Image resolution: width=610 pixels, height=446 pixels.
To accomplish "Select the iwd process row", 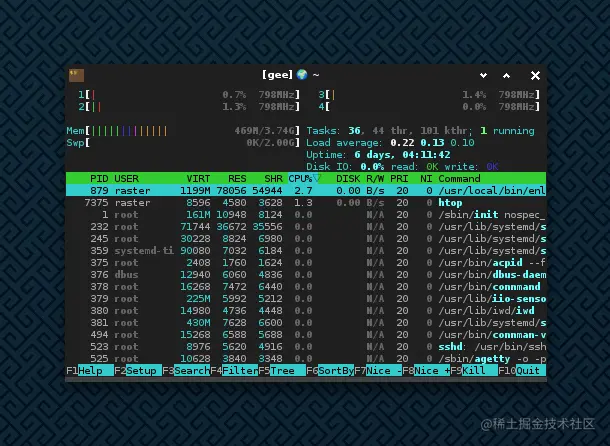I will (x=306, y=311).
